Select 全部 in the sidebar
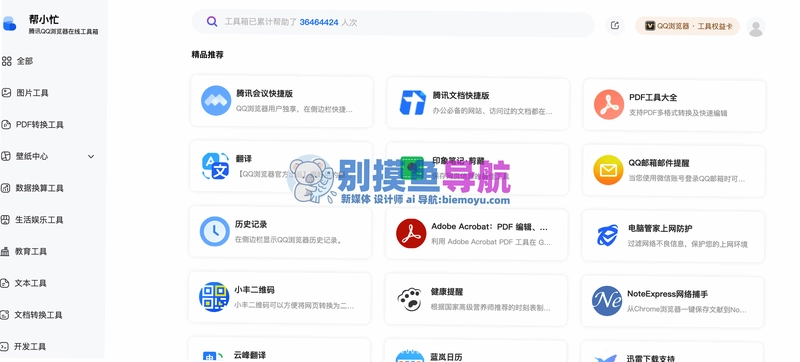 [x=18, y=61]
